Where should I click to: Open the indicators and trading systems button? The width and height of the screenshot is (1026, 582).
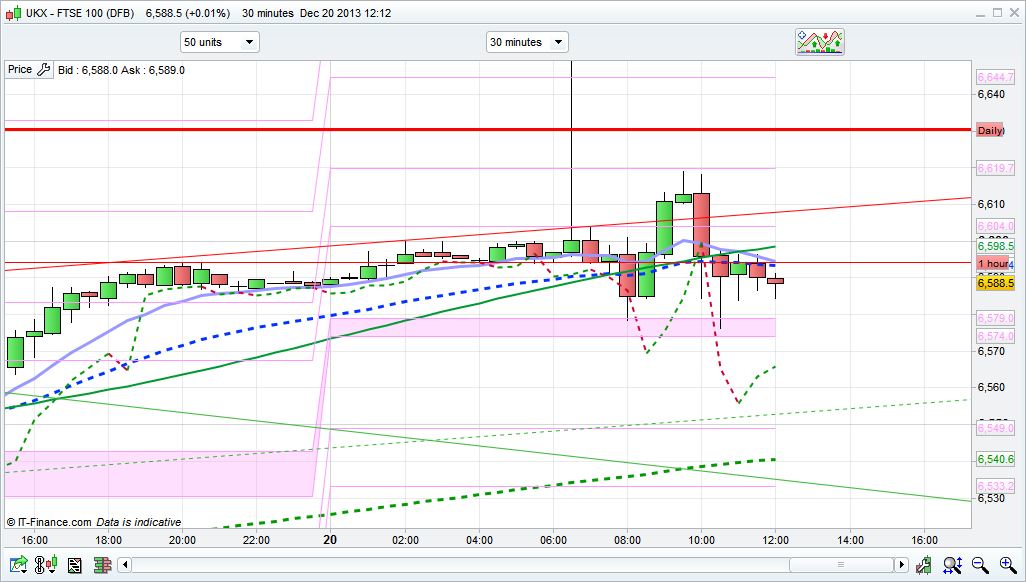[x=820, y=41]
